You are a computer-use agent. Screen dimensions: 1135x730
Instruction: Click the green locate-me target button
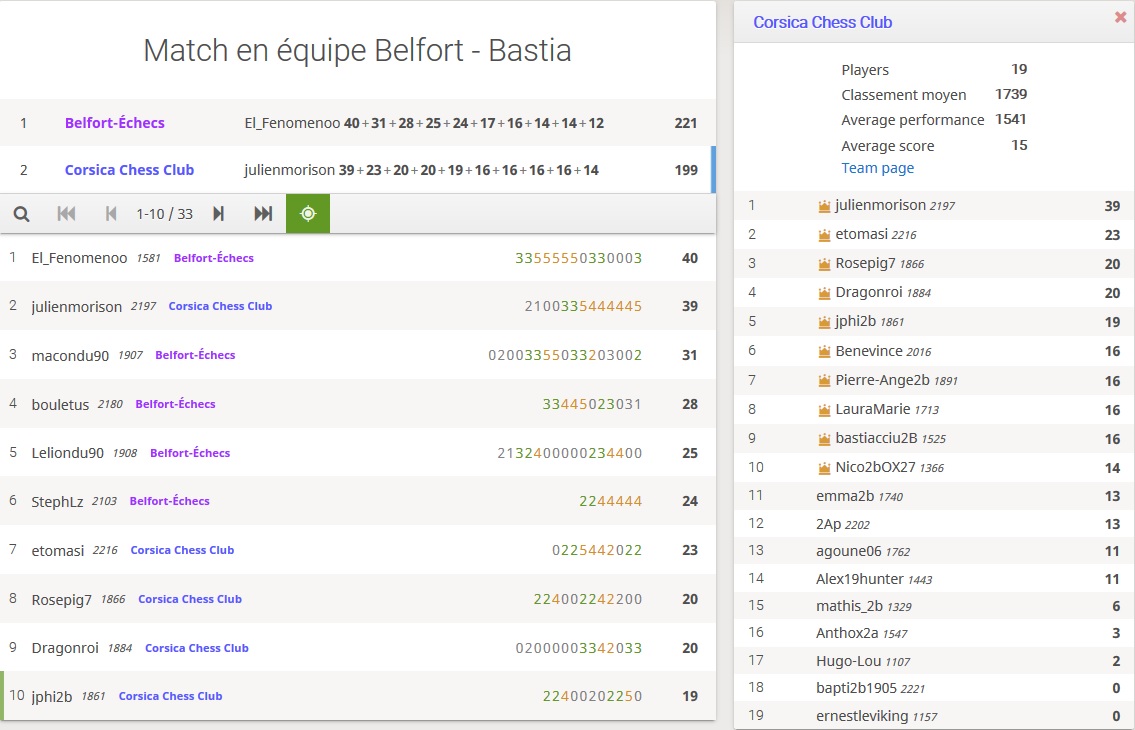[x=308, y=214]
